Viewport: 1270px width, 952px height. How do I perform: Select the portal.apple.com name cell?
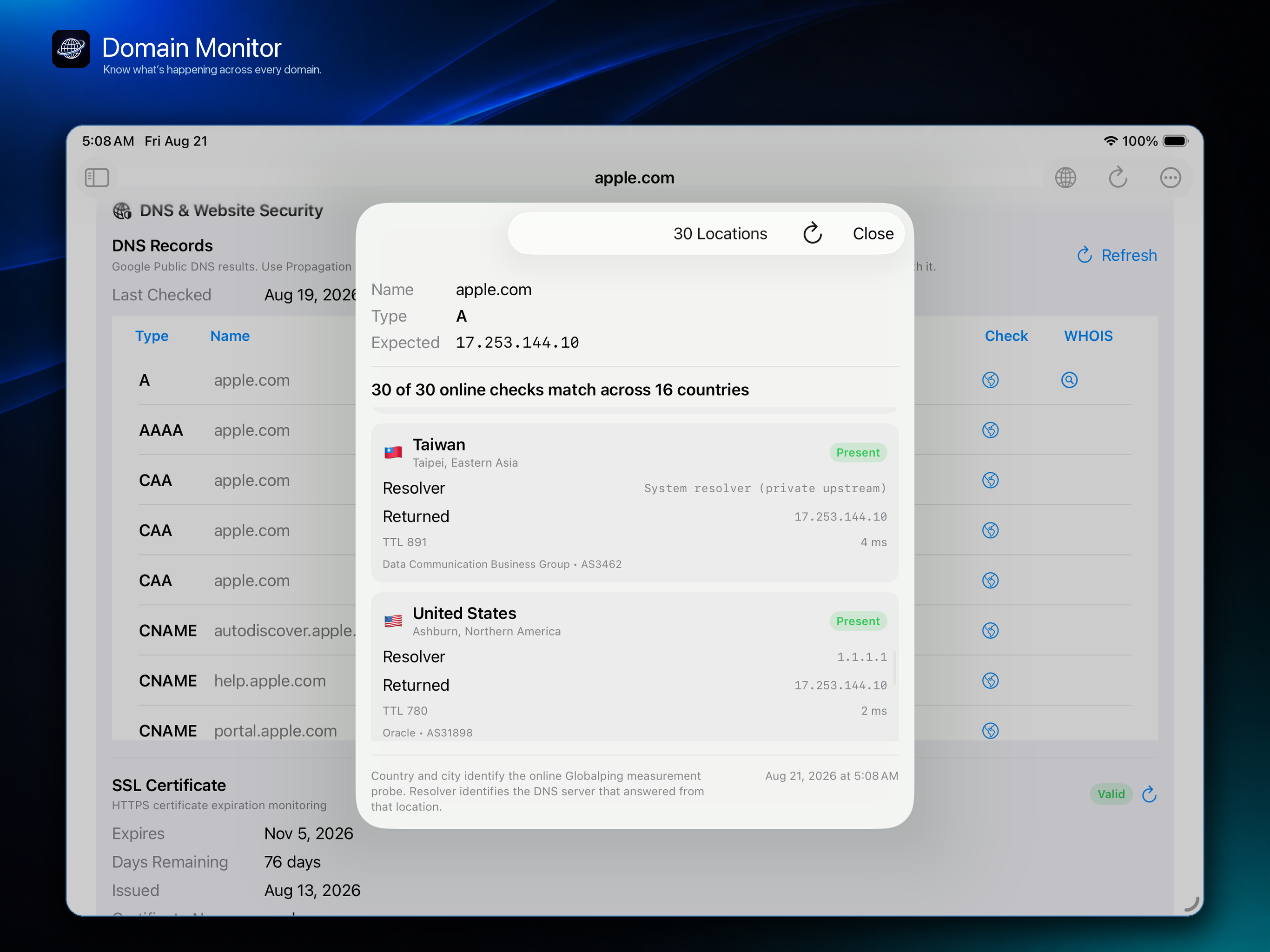coord(276,731)
